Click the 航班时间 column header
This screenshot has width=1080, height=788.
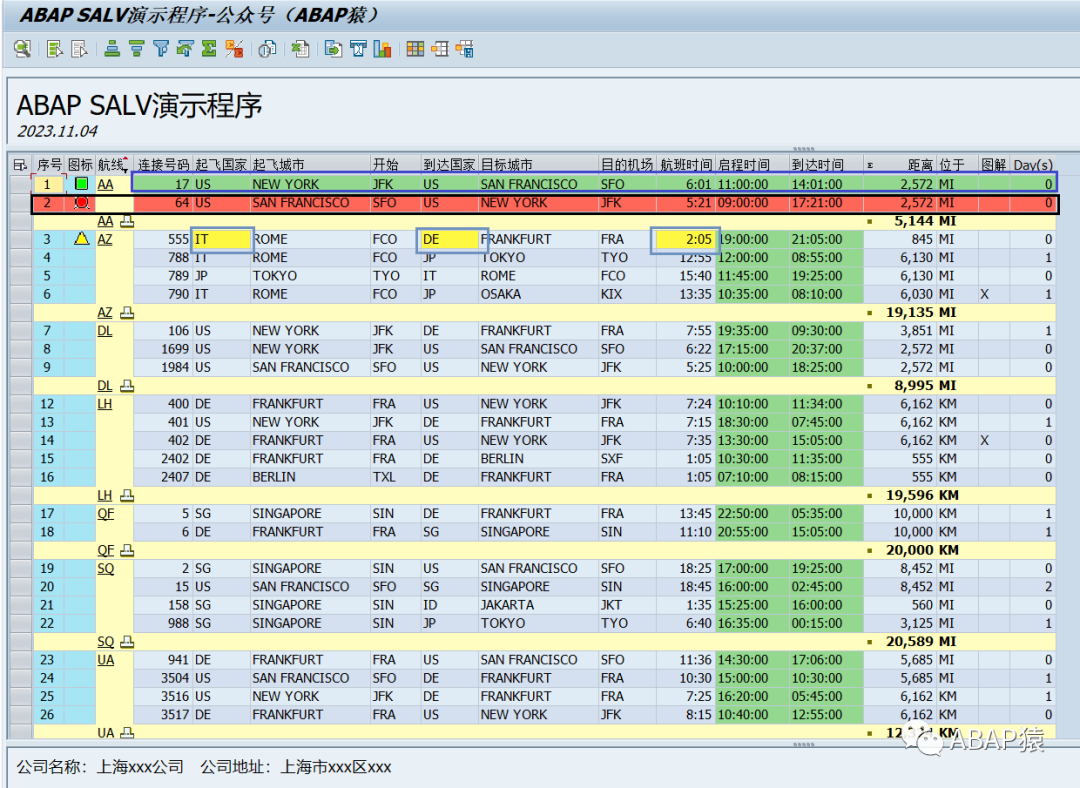click(686, 165)
